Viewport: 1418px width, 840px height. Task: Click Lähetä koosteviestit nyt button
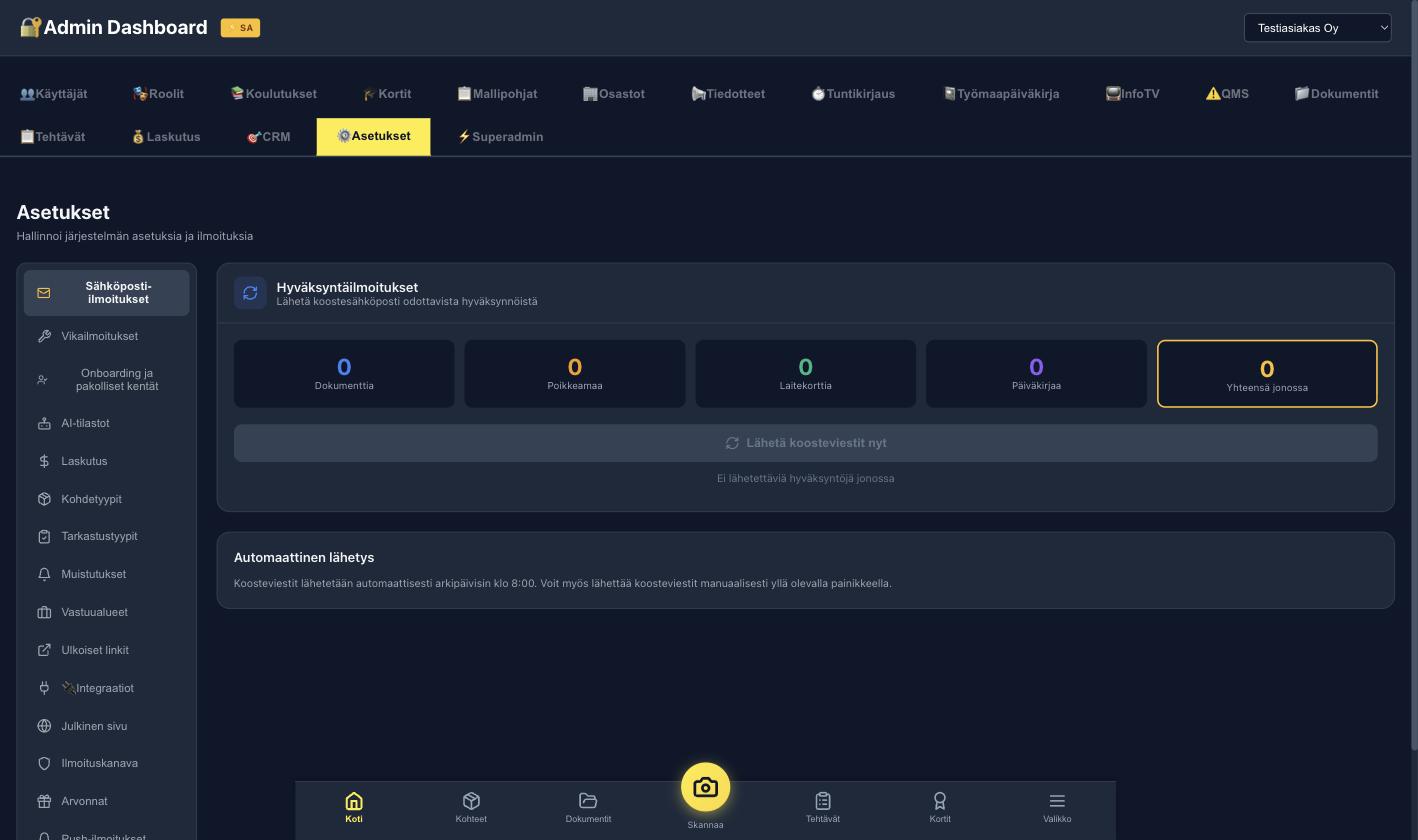[x=806, y=443]
